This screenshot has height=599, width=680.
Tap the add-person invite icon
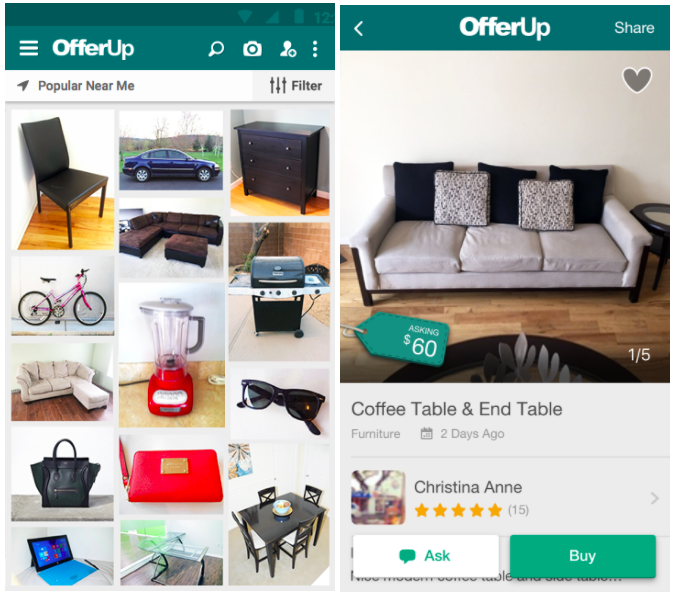click(288, 49)
